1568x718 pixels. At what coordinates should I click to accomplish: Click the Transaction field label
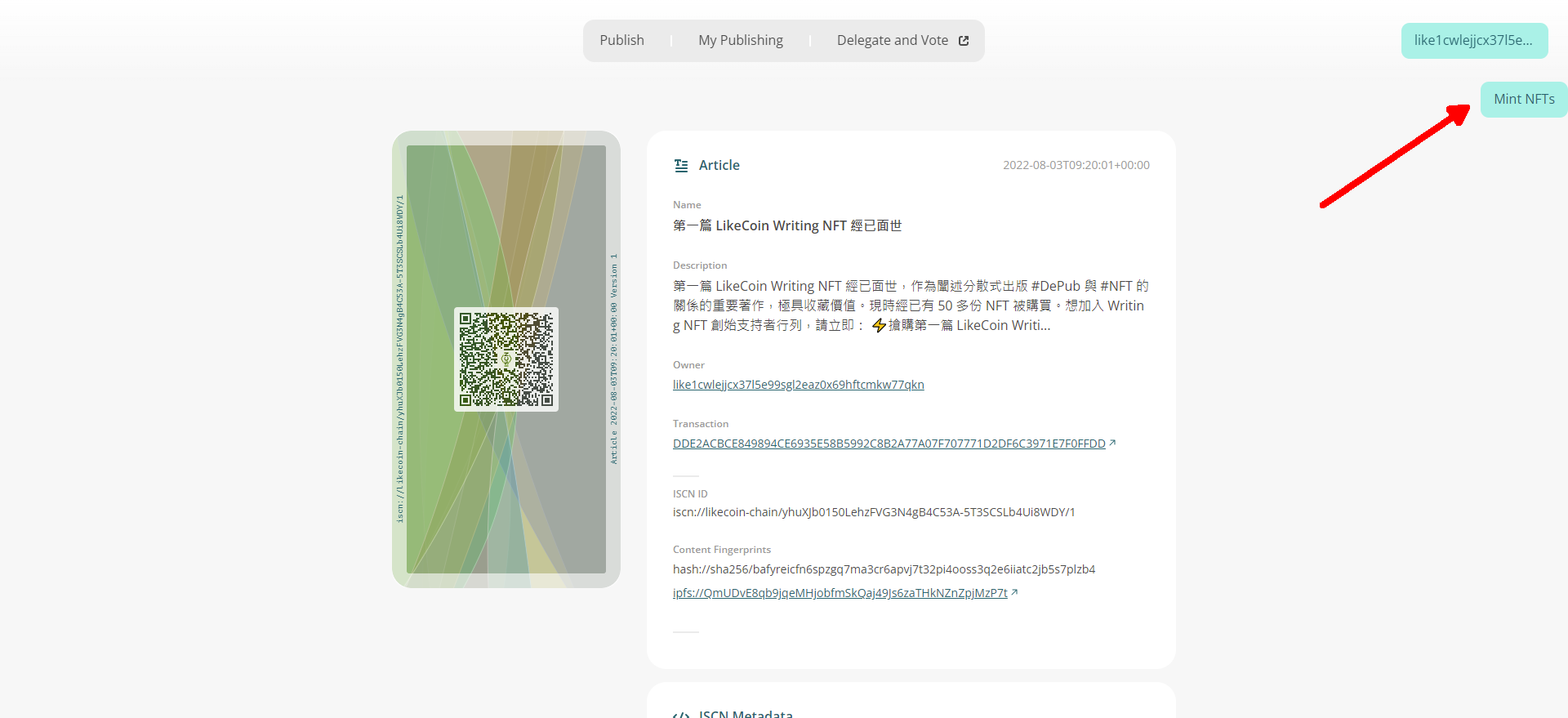point(701,424)
